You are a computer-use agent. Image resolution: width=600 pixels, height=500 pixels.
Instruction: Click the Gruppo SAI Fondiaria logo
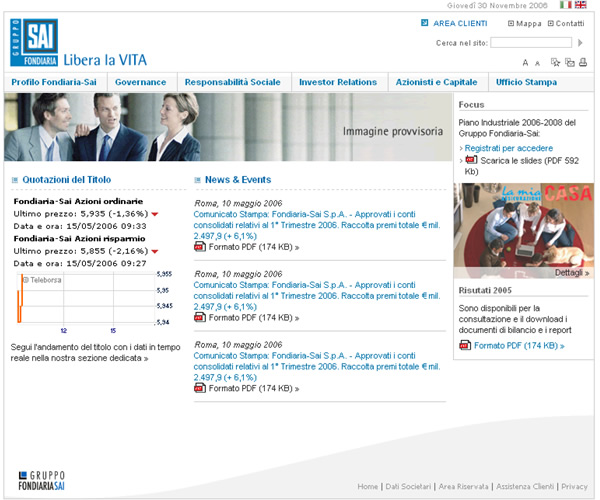pos(34,42)
